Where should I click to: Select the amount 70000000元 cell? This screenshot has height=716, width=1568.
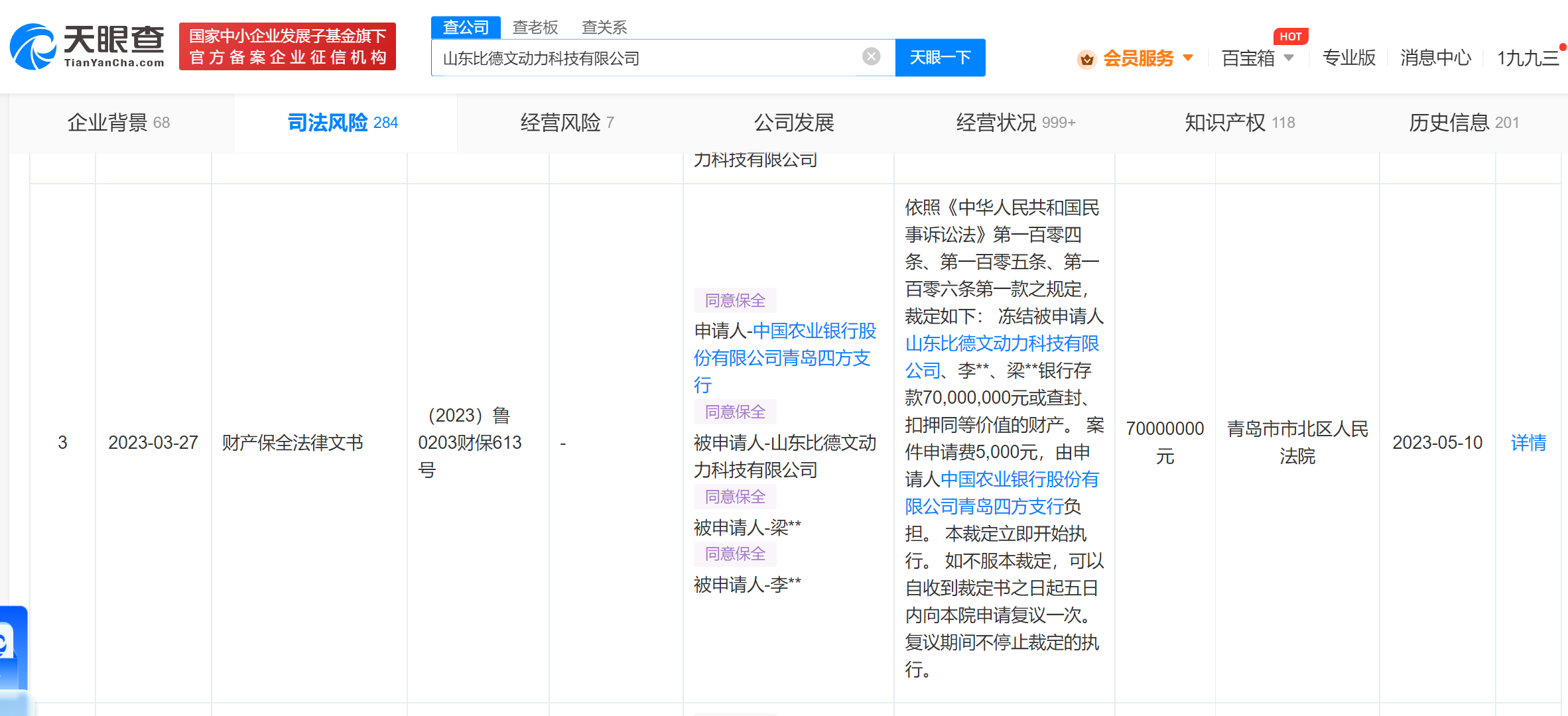1165,442
